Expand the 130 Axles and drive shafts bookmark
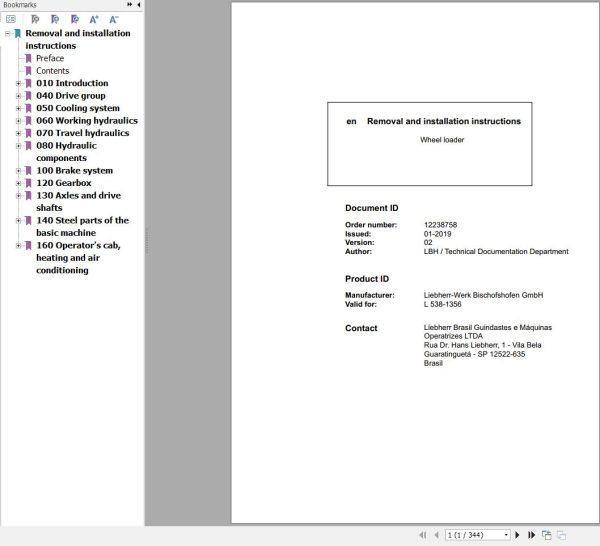 pyautogui.click(x=18, y=196)
